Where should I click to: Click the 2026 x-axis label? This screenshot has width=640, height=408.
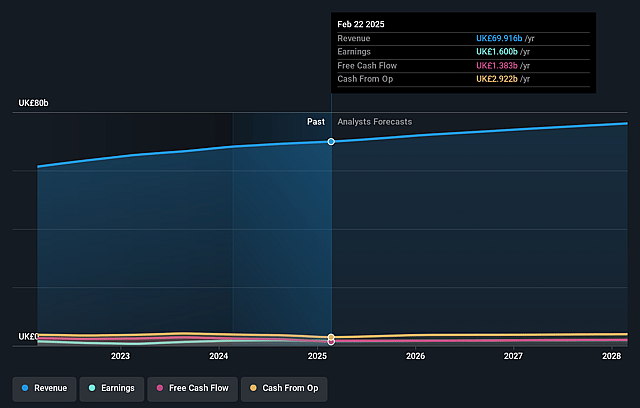[416, 356]
